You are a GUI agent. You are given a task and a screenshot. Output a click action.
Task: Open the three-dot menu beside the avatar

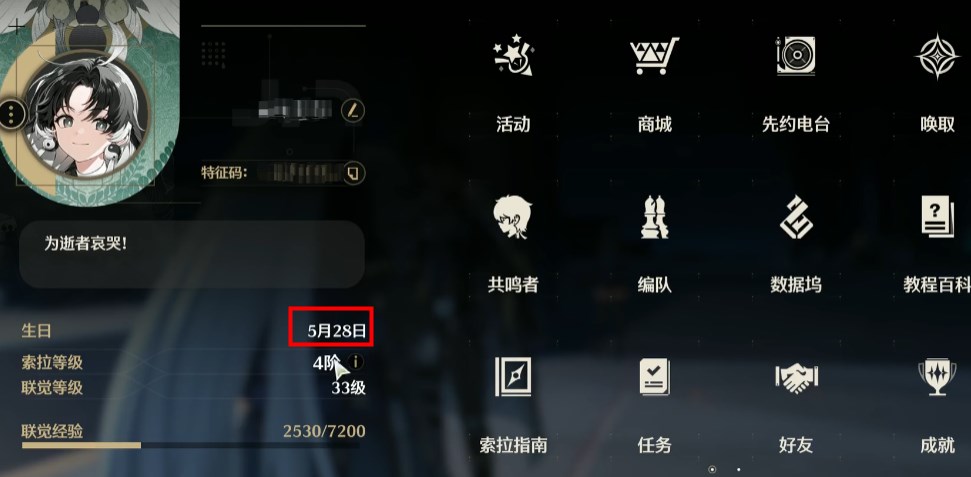click(11, 114)
